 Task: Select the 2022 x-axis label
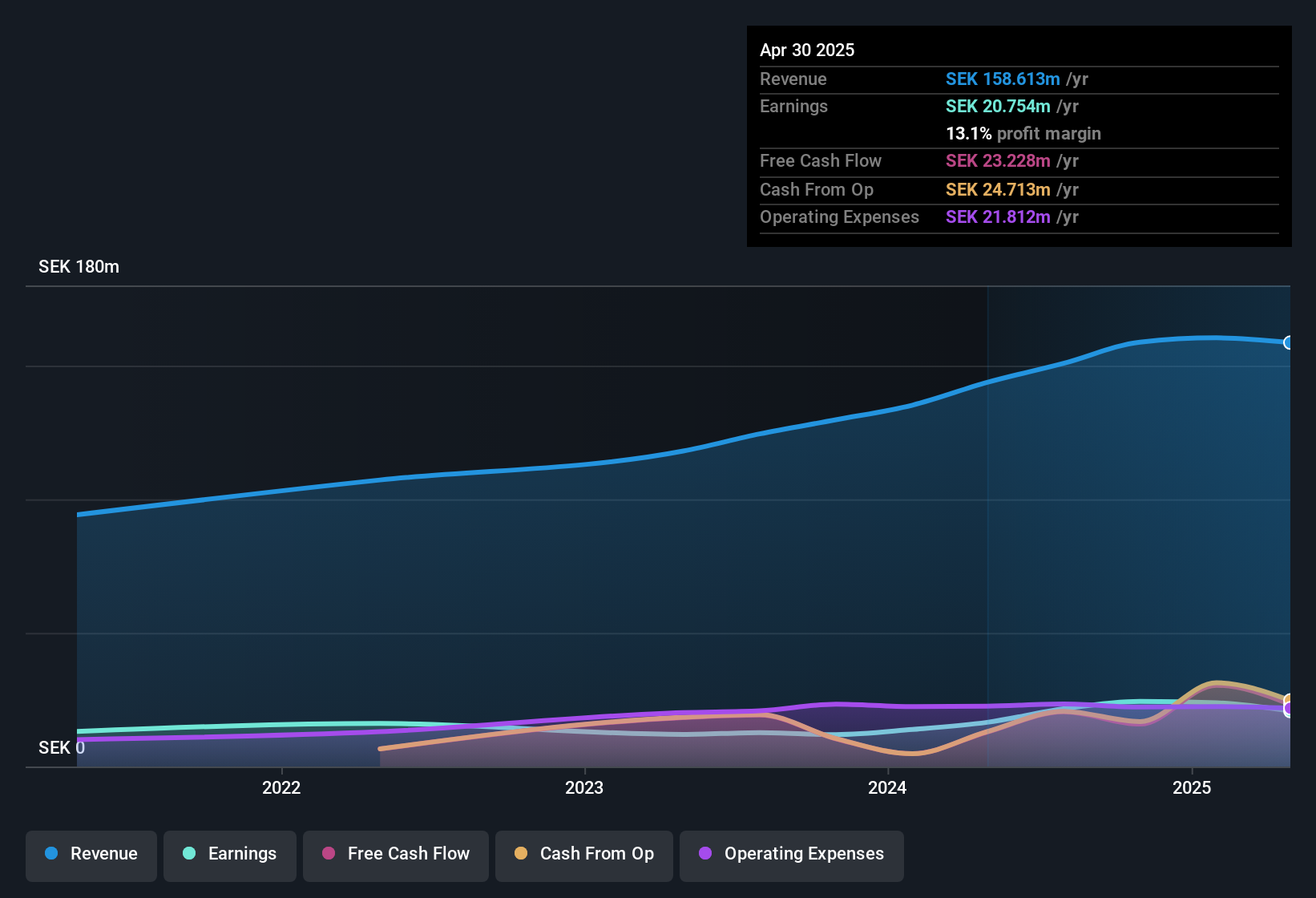pyautogui.click(x=281, y=787)
